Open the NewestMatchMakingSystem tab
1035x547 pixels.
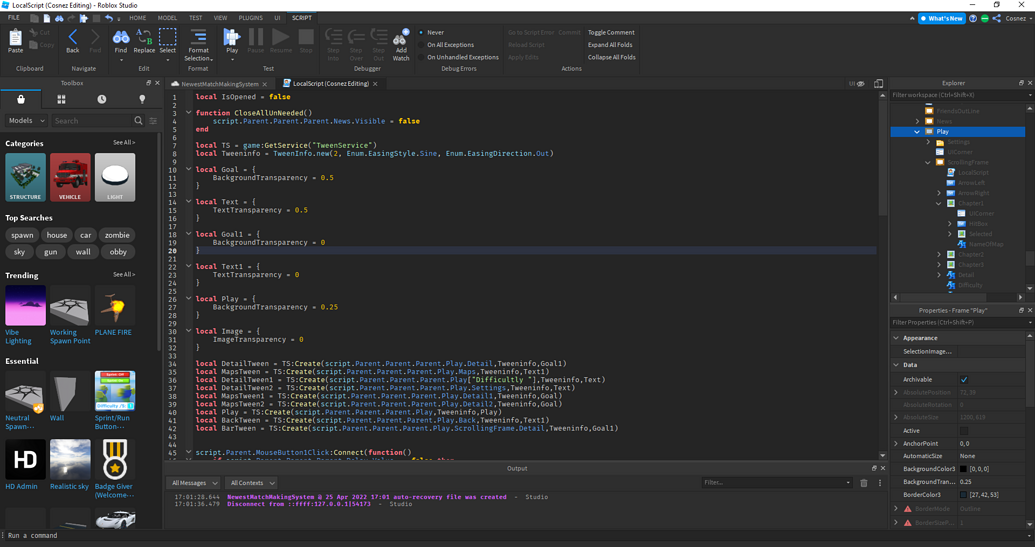point(220,84)
